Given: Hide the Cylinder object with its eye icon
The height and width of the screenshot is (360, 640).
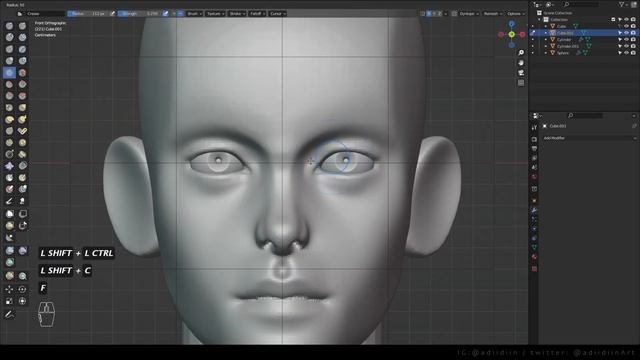Looking at the screenshot, I should point(627,40).
